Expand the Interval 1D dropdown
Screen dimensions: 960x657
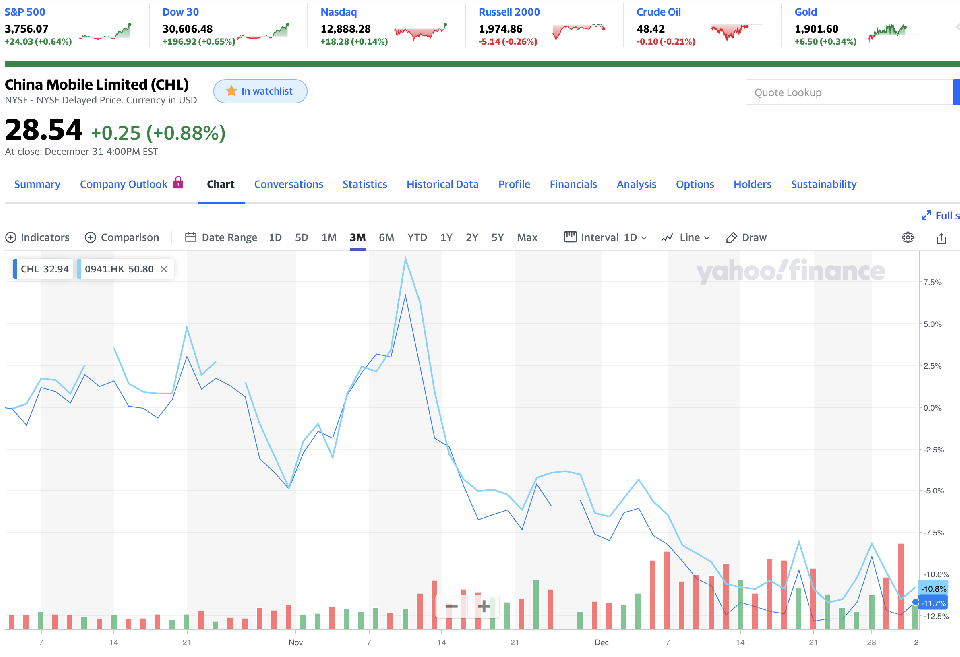pos(605,238)
